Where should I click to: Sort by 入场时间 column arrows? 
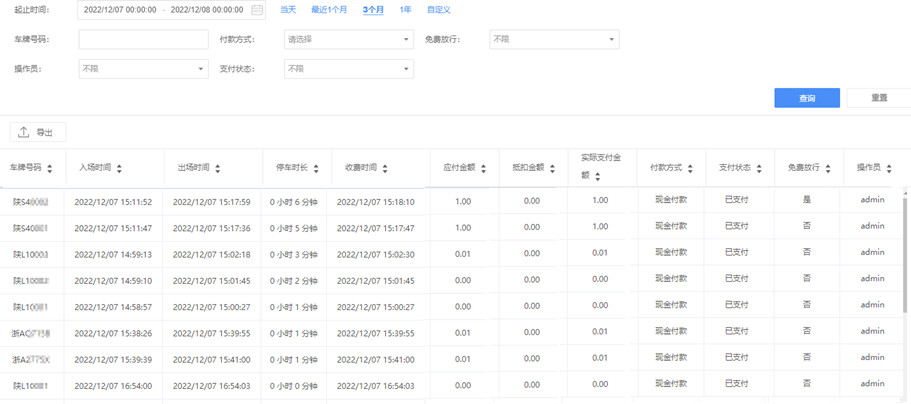pos(119,169)
